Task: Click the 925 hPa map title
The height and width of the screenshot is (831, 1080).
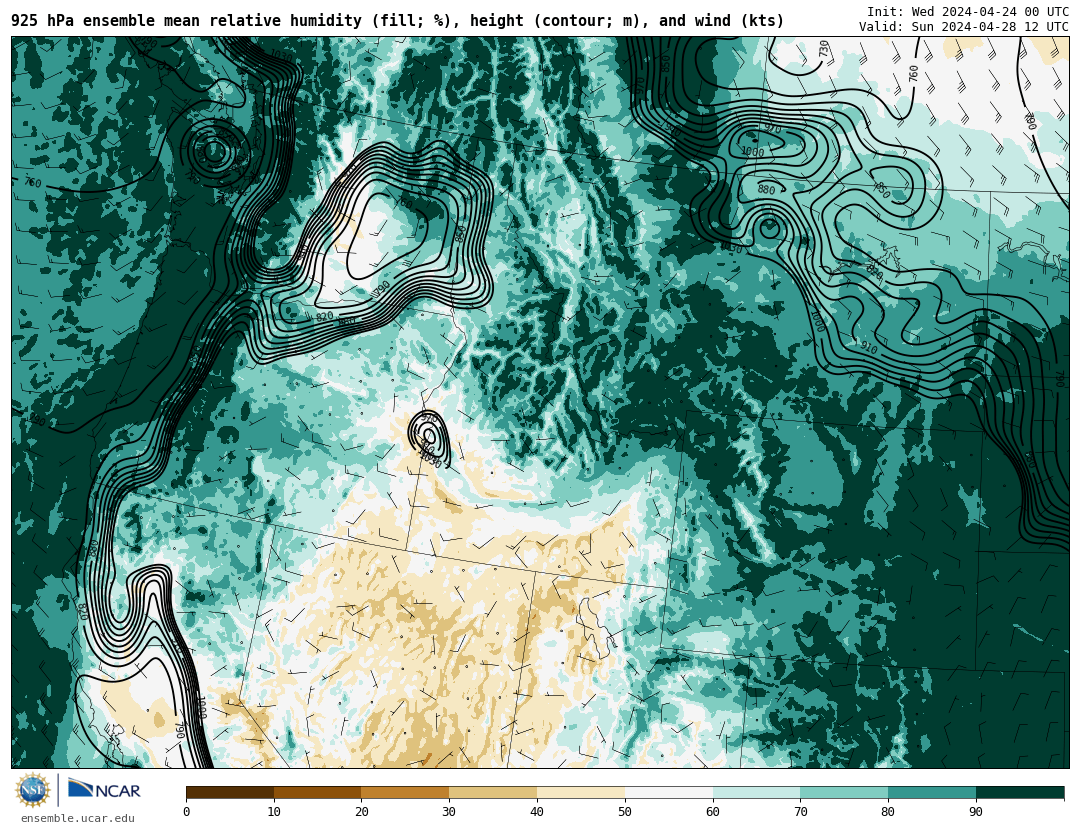Action: point(397,21)
